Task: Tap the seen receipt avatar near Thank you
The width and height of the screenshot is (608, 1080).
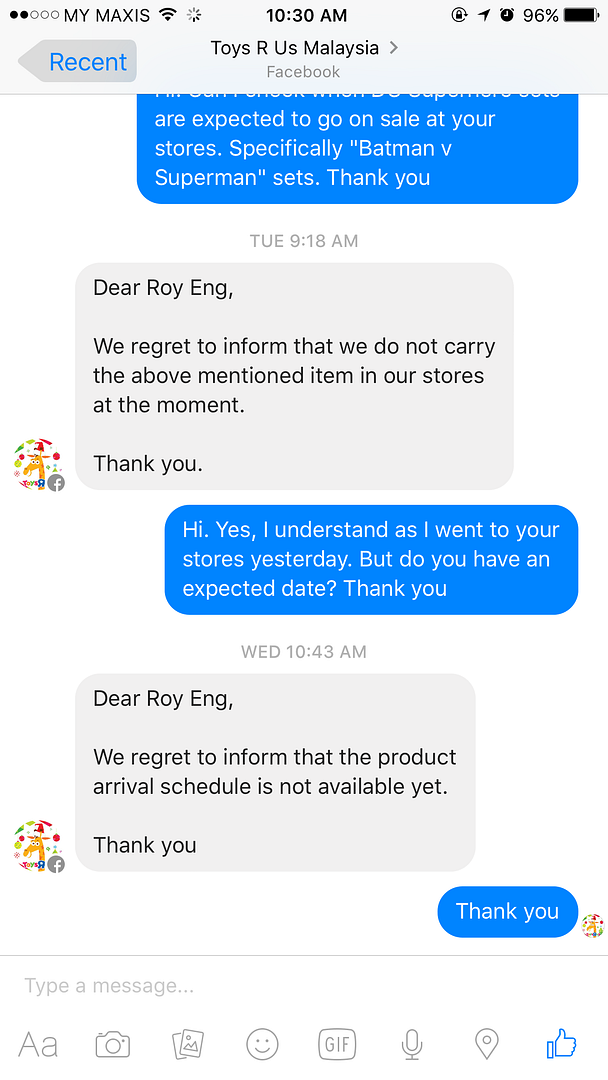Action: pyautogui.click(x=593, y=925)
